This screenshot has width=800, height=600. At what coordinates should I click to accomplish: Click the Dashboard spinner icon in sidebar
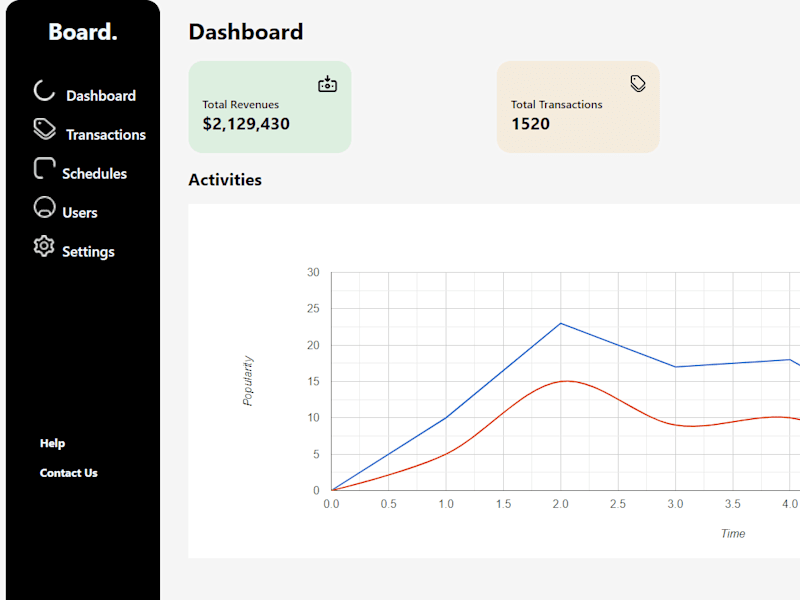[44, 90]
